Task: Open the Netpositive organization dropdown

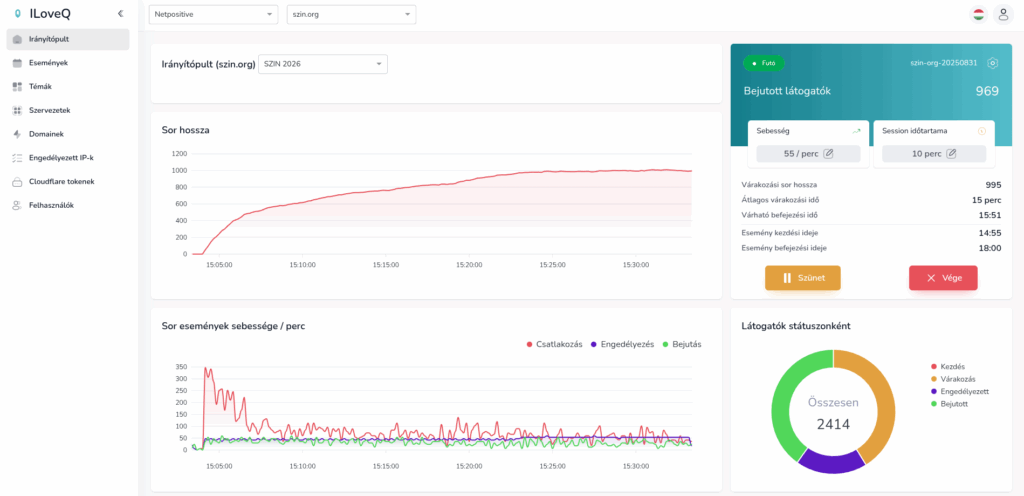Action: (213, 15)
